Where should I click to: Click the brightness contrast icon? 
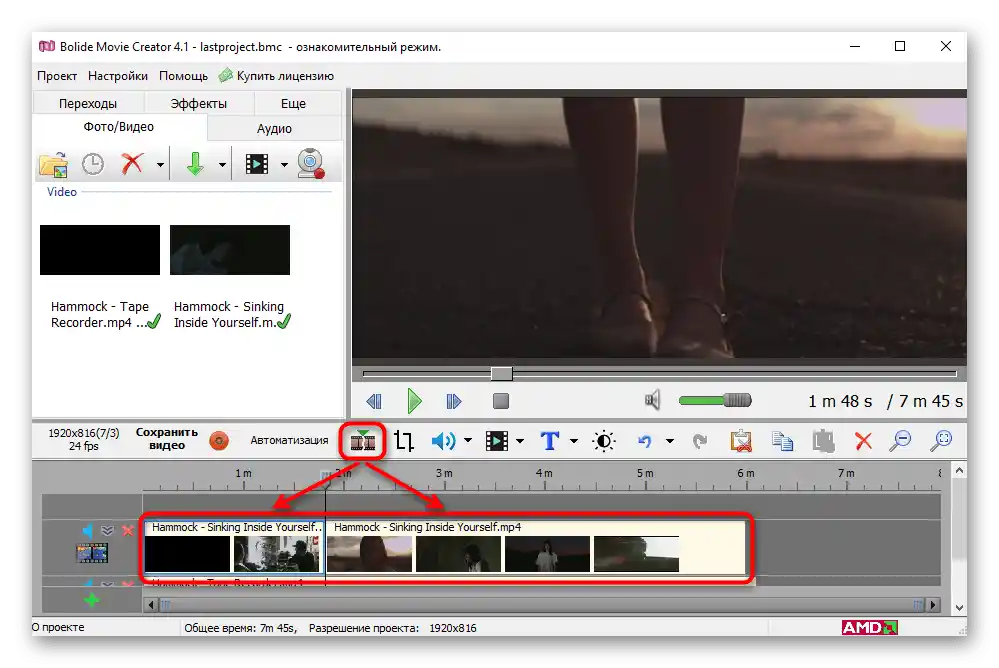point(603,440)
